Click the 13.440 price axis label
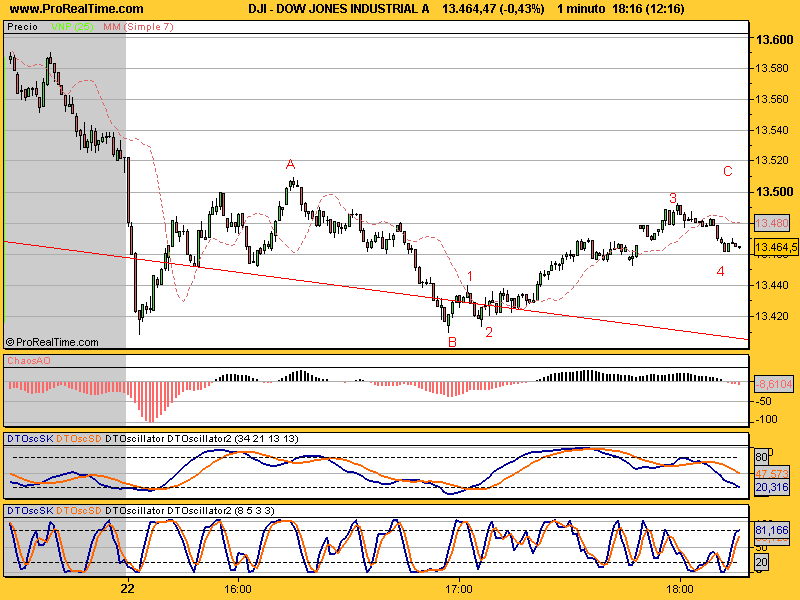This screenshot has height=600, width=800. tap(771, 285)
